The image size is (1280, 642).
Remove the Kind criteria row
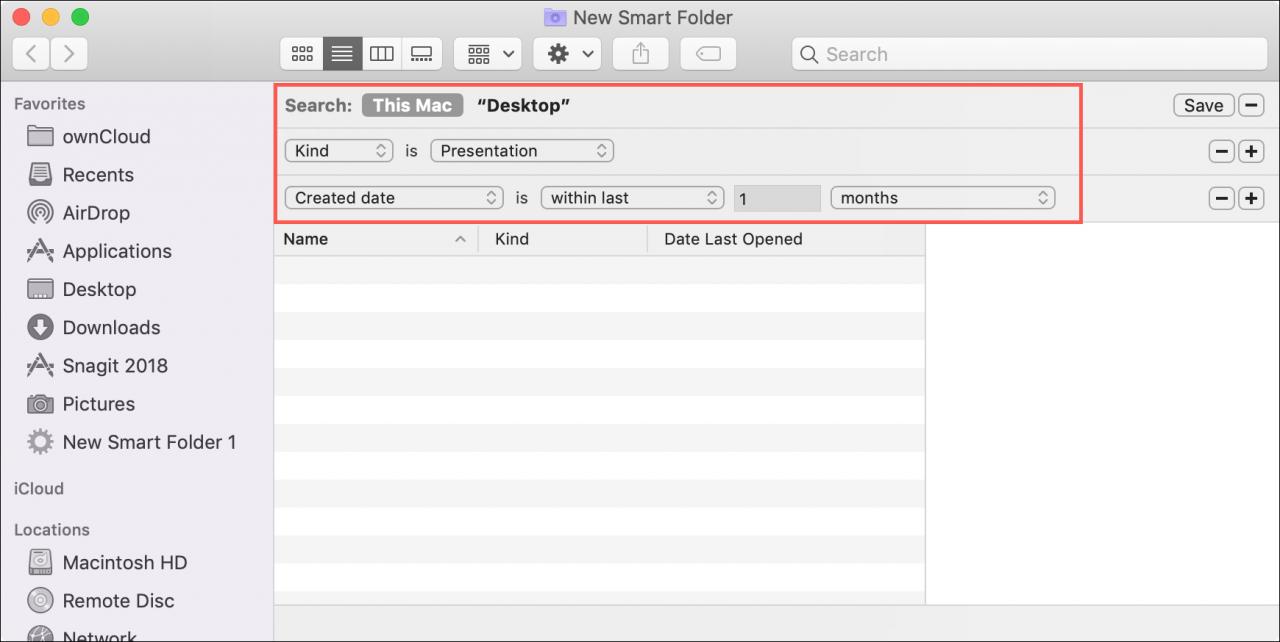click(1221, 152)
